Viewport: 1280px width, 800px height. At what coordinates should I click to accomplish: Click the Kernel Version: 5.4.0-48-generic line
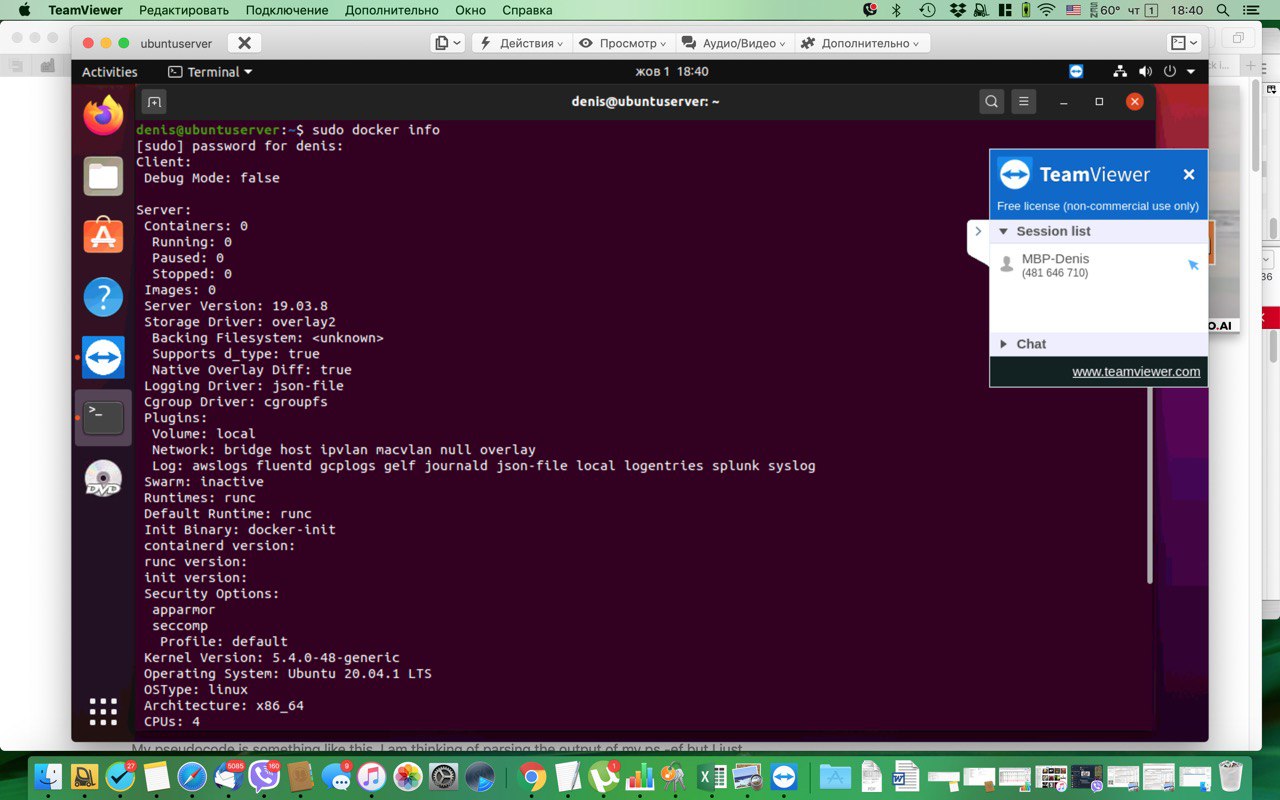click(272, 658)
